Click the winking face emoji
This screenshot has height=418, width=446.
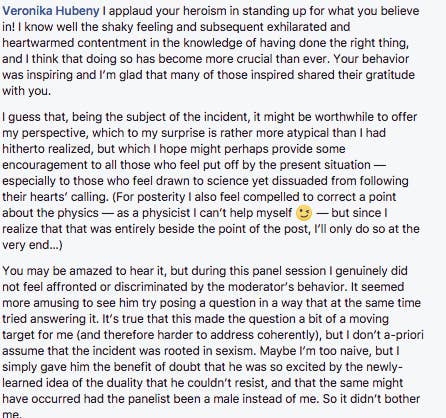click(304, 213)
